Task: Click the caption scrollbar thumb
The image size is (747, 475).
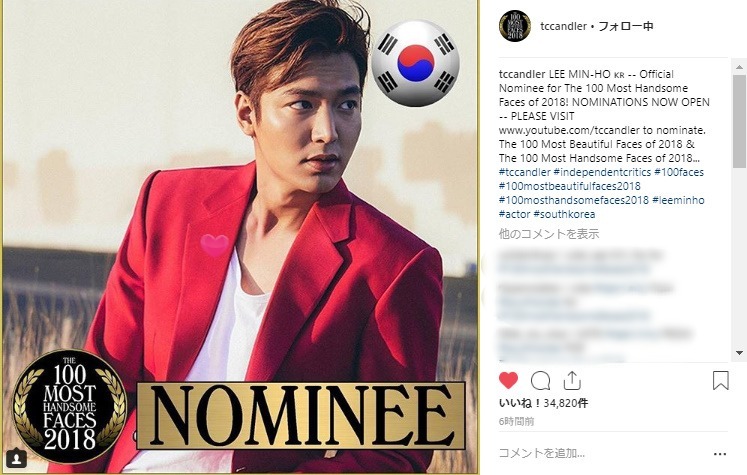Action: (x=739, y=121)
